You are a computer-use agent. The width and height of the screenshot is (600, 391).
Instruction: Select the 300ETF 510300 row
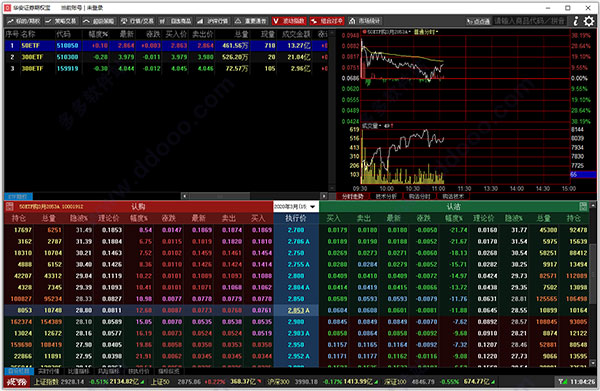(166, 57)
